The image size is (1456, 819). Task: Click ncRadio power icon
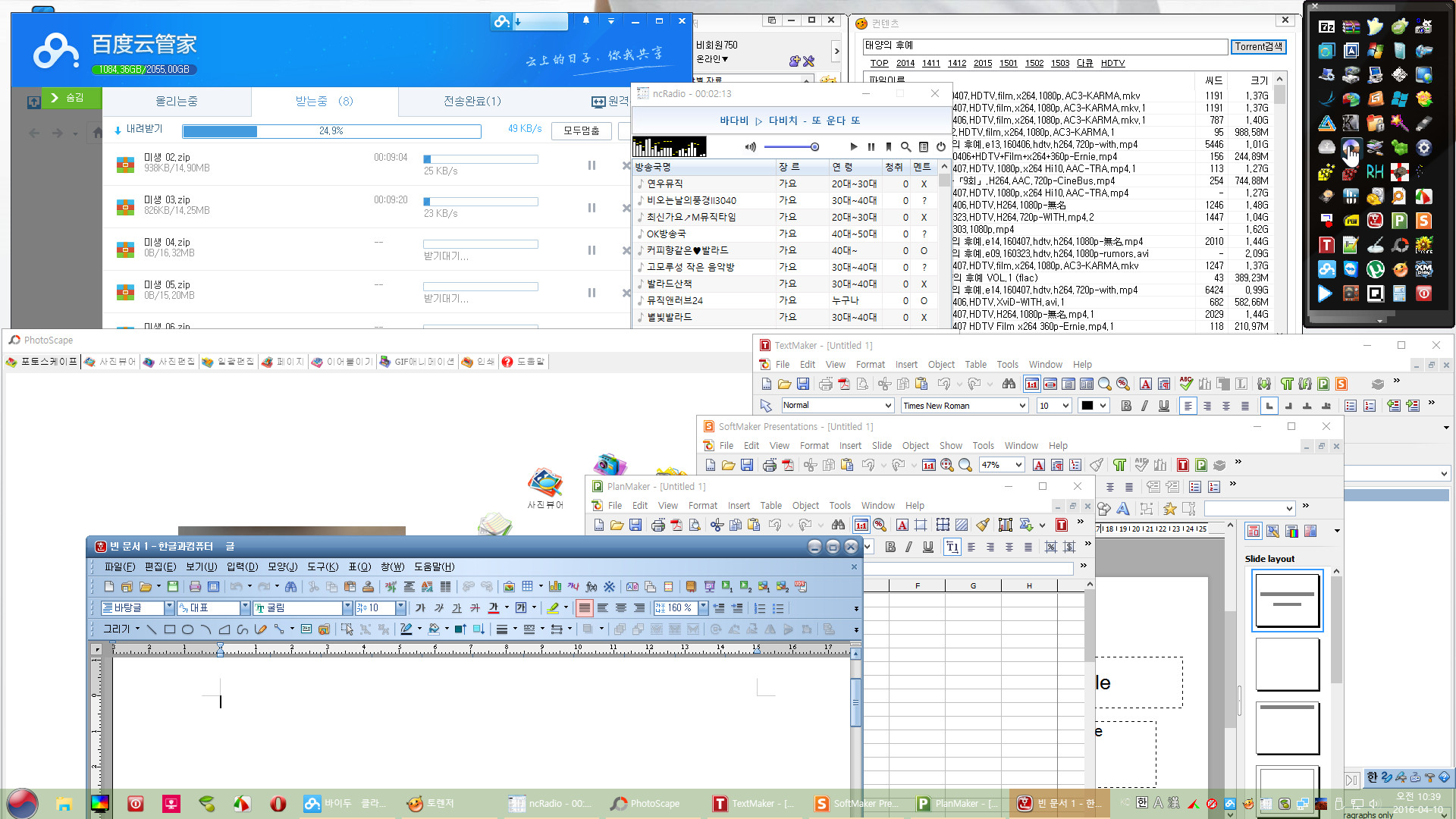pyautogui.click(x=941, y=147)
